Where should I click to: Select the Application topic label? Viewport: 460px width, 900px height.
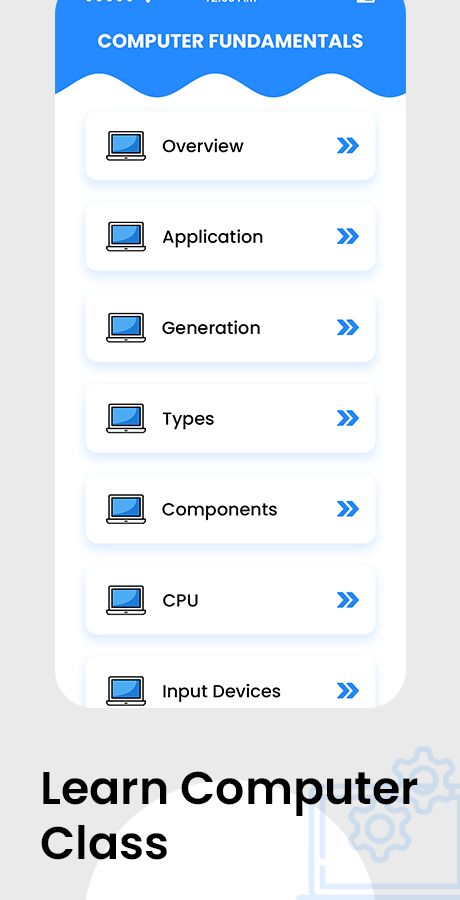tap(212, 237)
